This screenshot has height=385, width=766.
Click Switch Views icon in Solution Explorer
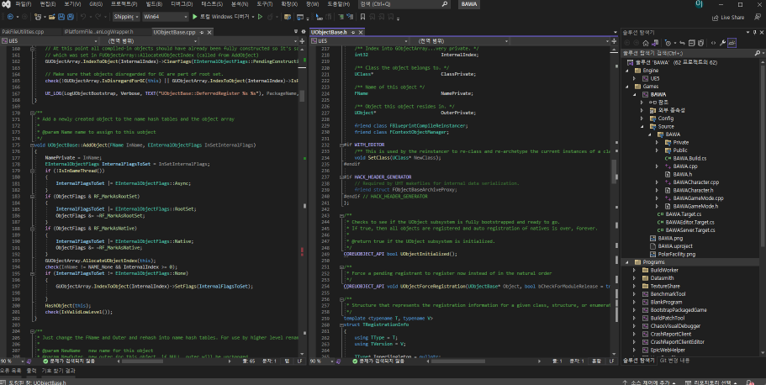[x=655, y=43]
